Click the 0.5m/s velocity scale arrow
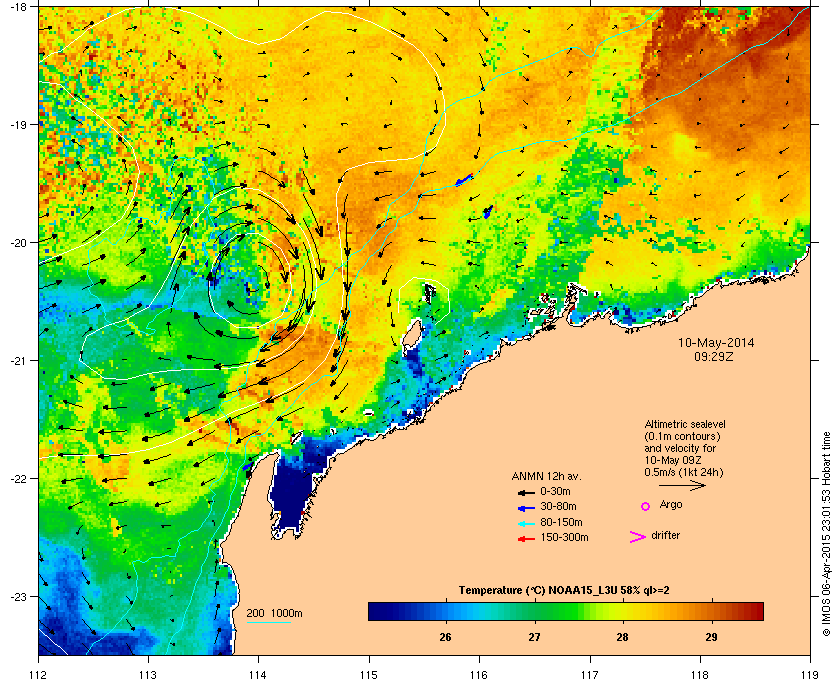840x680 pixels. click(x=682, y=486)
